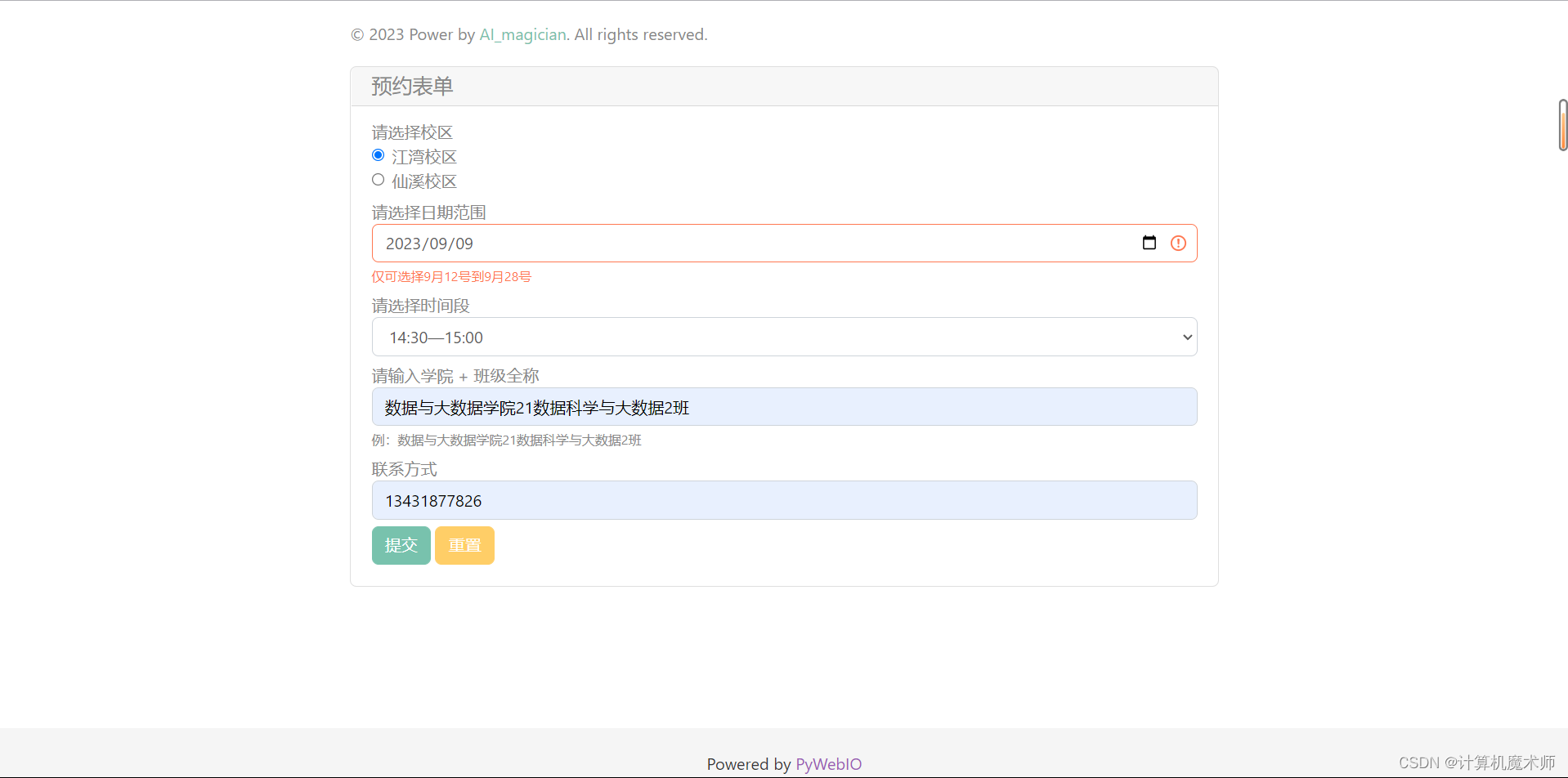This screenshot has height=778, width=1568.
Task: Click the 请输入学院 + 班级全称 label
Action: 455,376
